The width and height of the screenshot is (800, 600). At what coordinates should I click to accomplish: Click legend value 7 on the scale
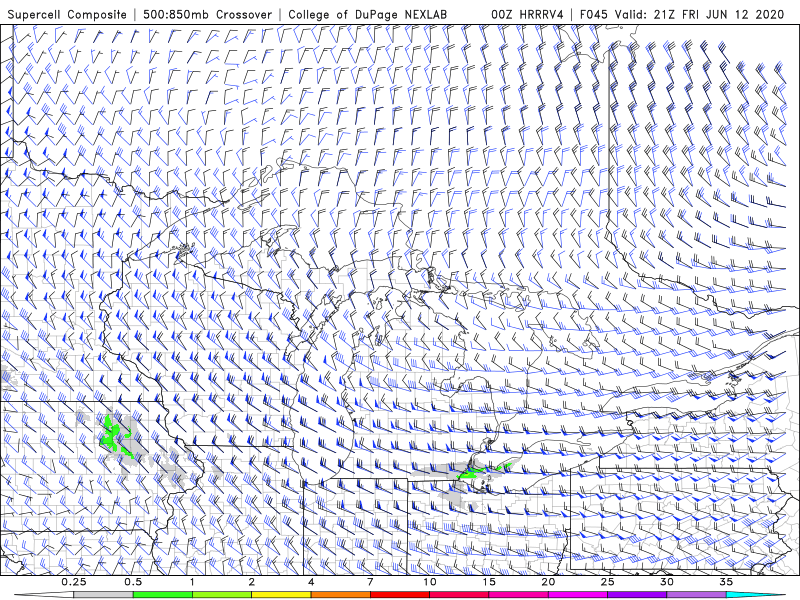(370, 582)
